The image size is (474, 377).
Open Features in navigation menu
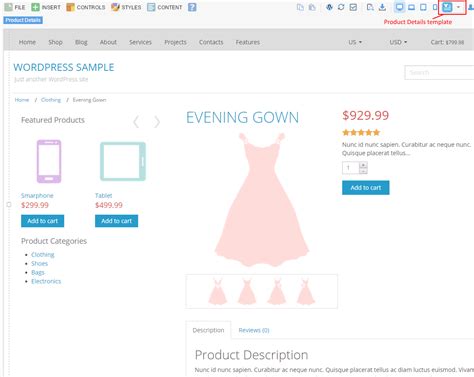click(x=248, y=42)
